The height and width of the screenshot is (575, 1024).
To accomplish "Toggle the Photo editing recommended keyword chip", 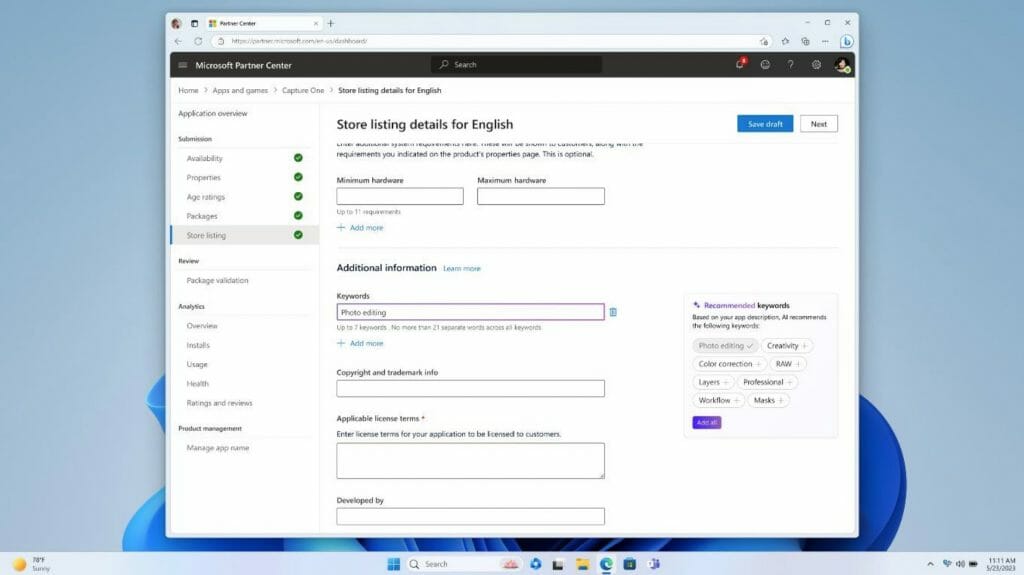I will pos(725,346).
